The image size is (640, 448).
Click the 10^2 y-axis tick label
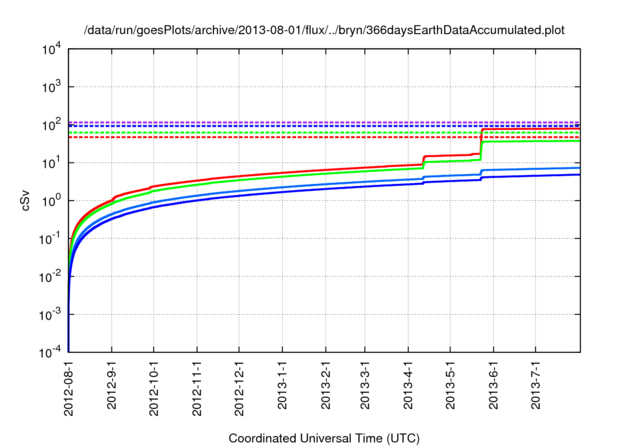[52, 125]
